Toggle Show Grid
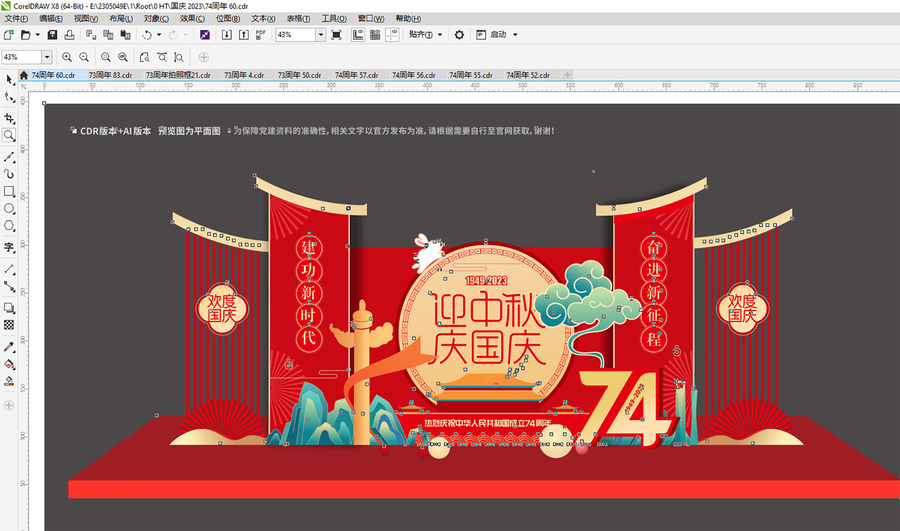Viewport: 900px width, 531px height. [x=375, y=35]
